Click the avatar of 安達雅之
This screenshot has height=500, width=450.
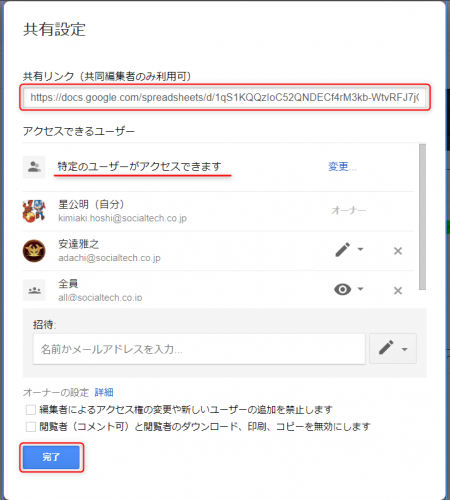[x=34, y=251]
